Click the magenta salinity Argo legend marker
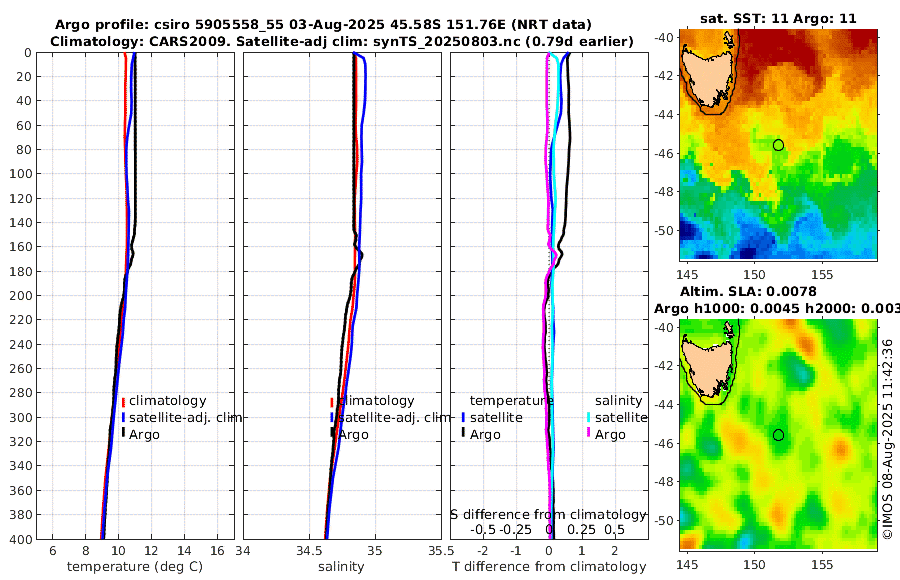 588,432
